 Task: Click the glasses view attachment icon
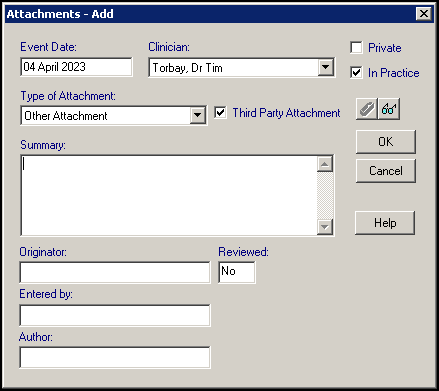point(389,109)
